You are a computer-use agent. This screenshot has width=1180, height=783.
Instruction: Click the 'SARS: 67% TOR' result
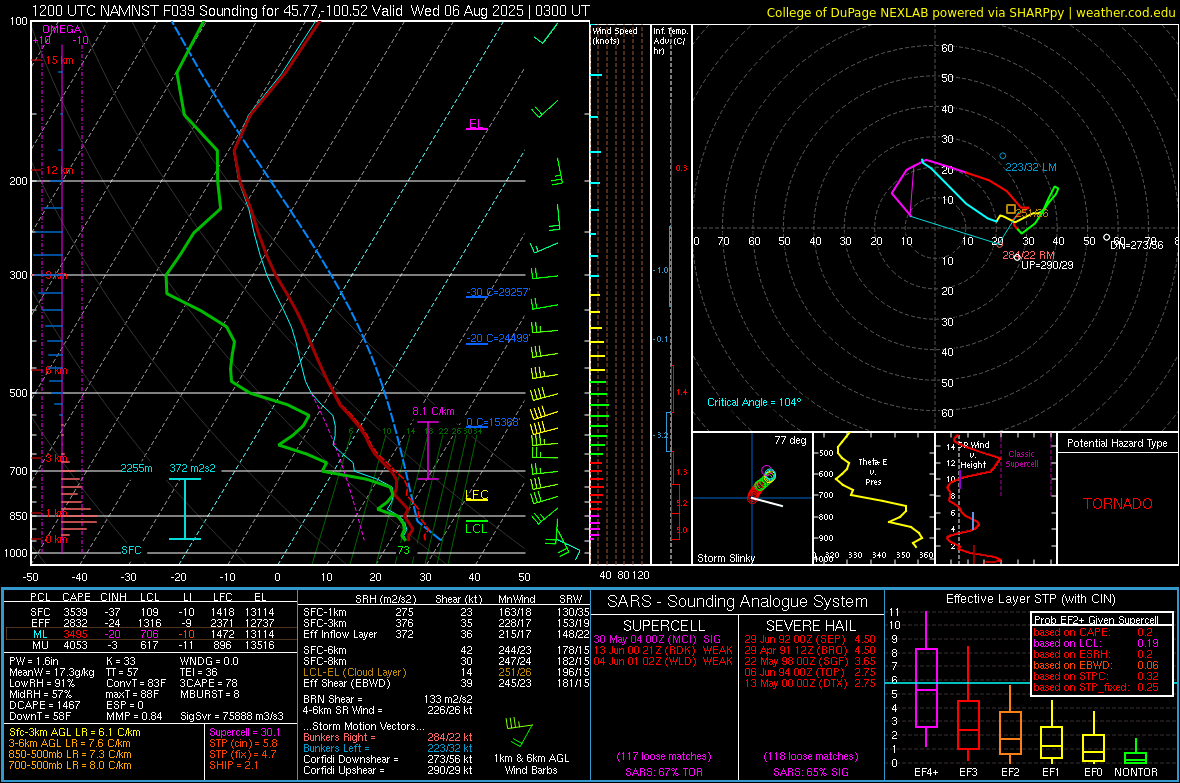click(663, 772)
